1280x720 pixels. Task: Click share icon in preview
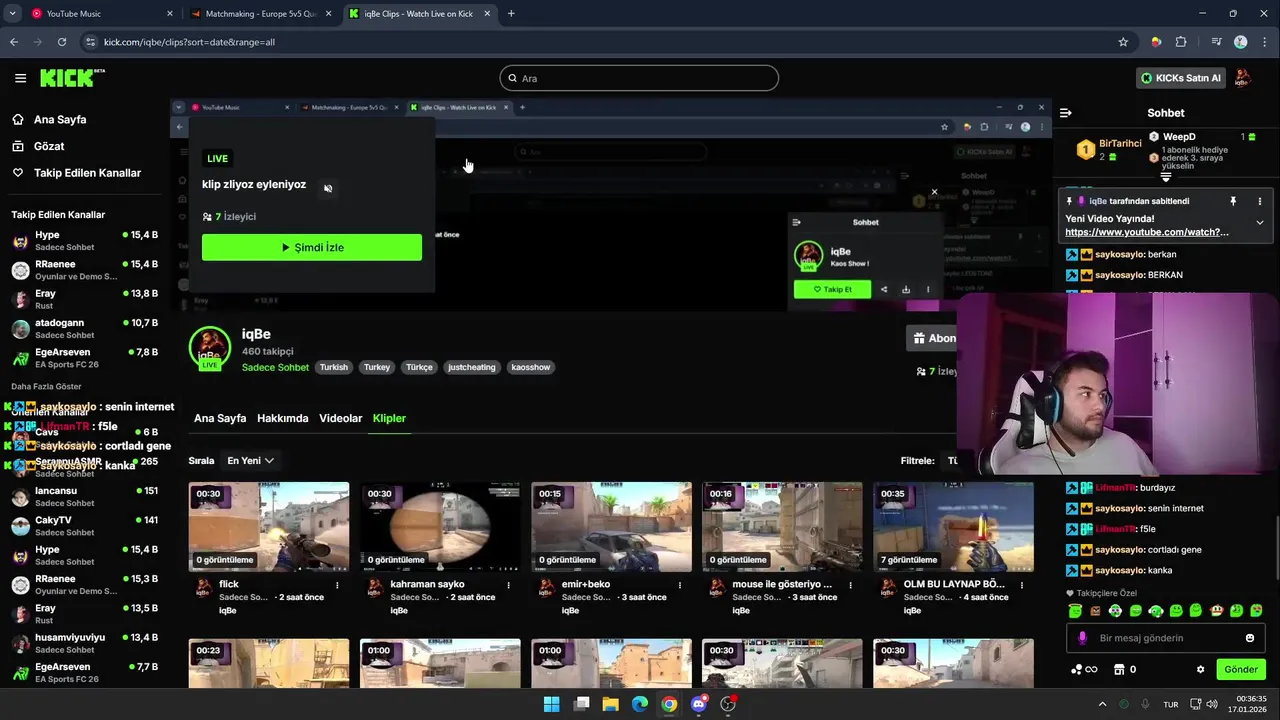(x=884, y=289)
